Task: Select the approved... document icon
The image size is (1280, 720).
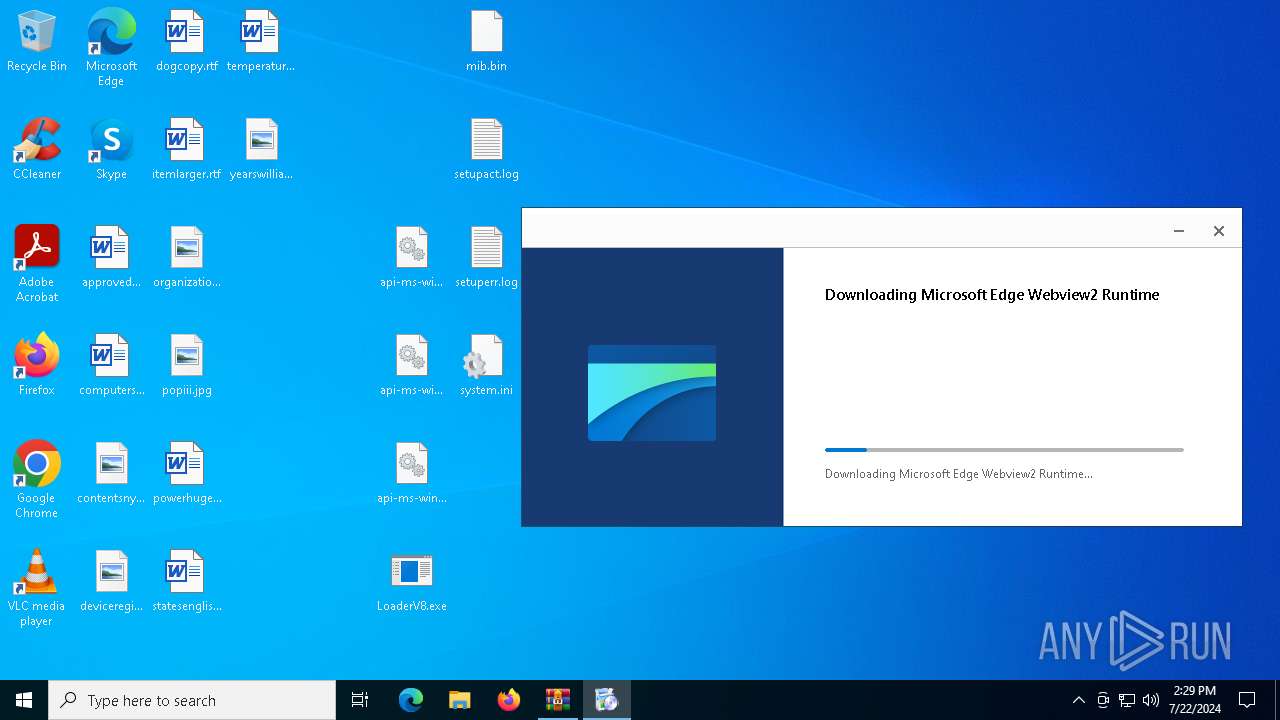Action: pos(111,257)
